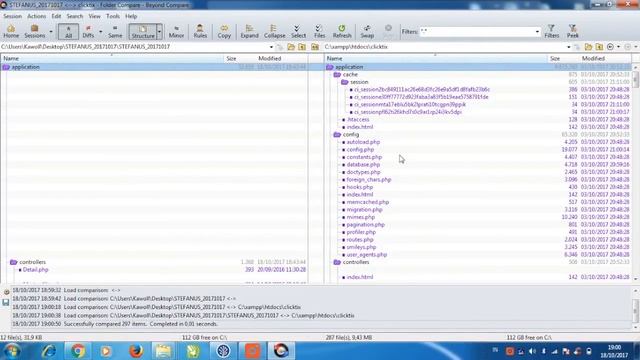Open the Structure dropdown arrow
The width and height of the screenshot is (640, 360).
tap(159, 31)
